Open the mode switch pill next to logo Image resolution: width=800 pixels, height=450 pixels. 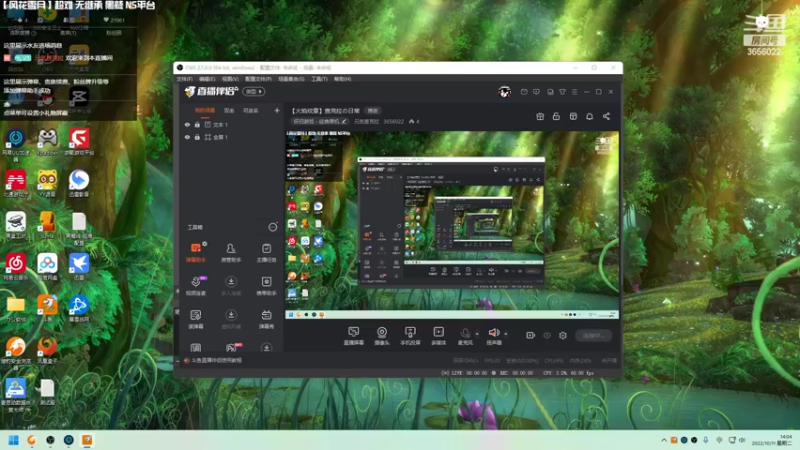[254, 92]
